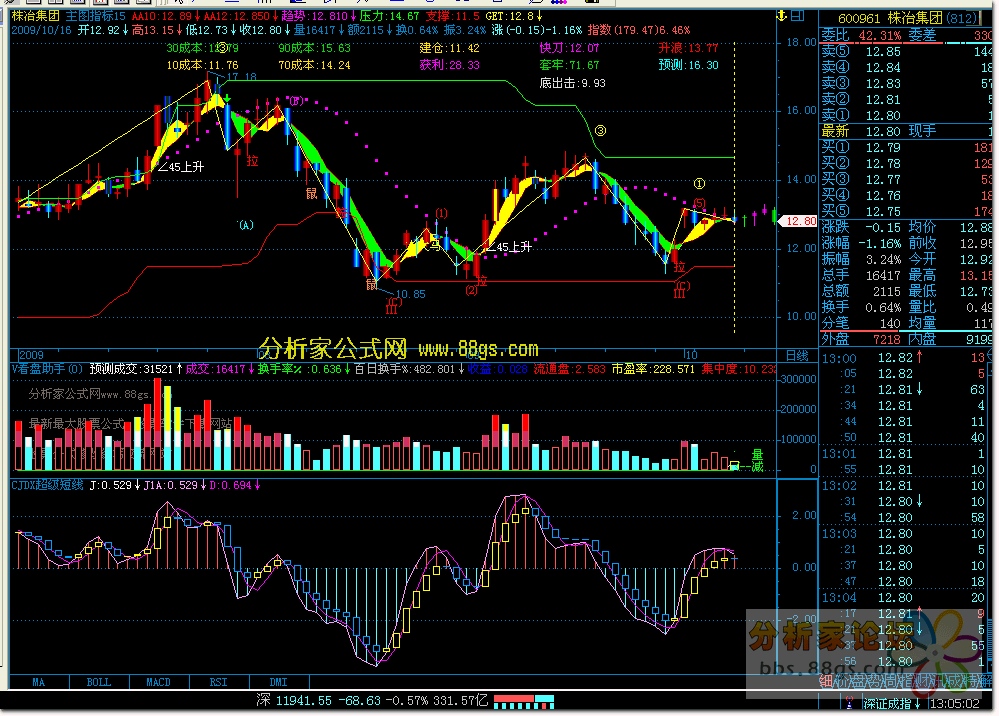Click the 获利:28.33 profit label
Screen dimensions: 999x716
tap(450, 65)
